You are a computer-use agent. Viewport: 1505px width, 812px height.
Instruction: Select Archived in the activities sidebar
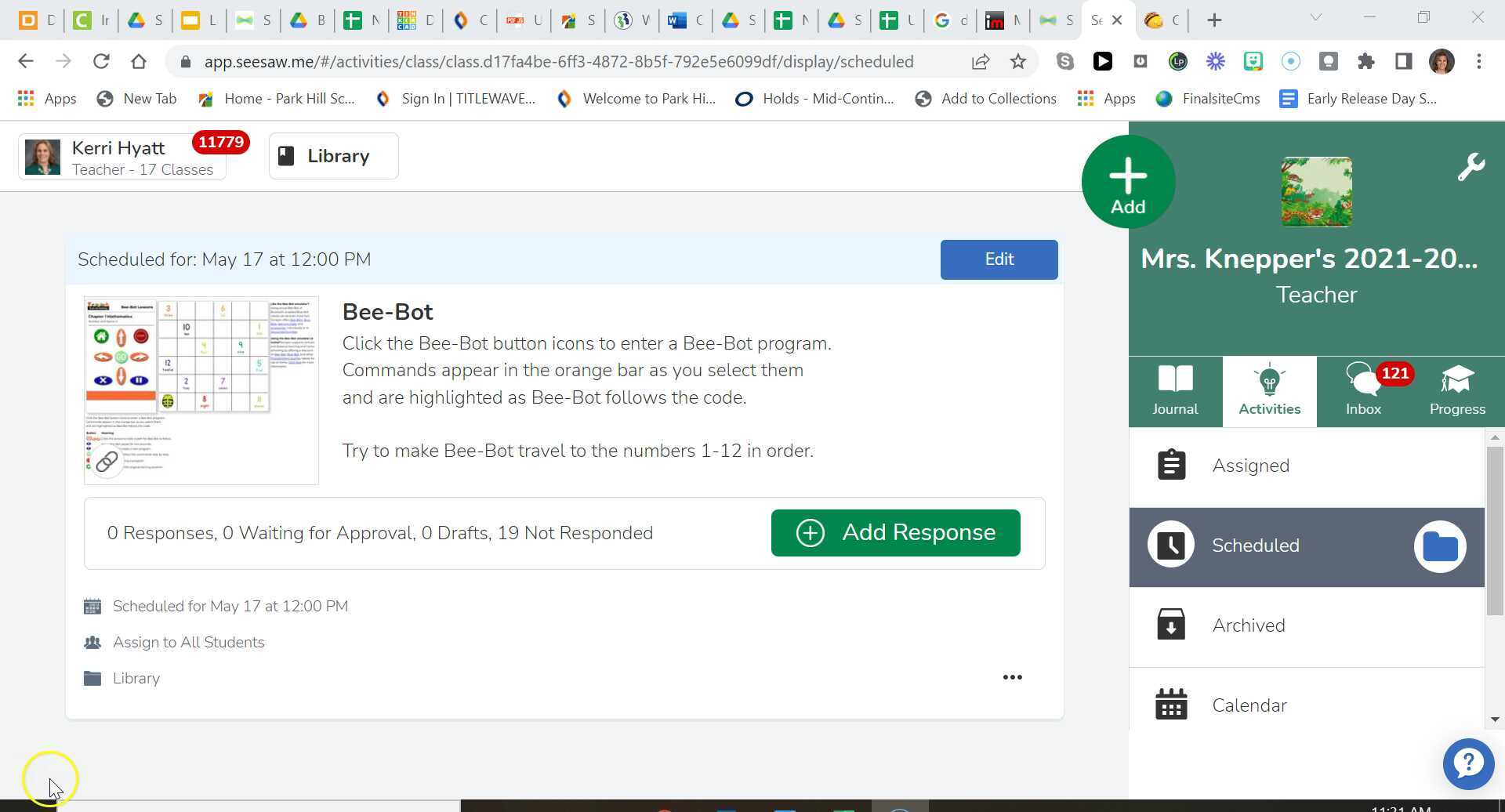tap(1248, 625)
